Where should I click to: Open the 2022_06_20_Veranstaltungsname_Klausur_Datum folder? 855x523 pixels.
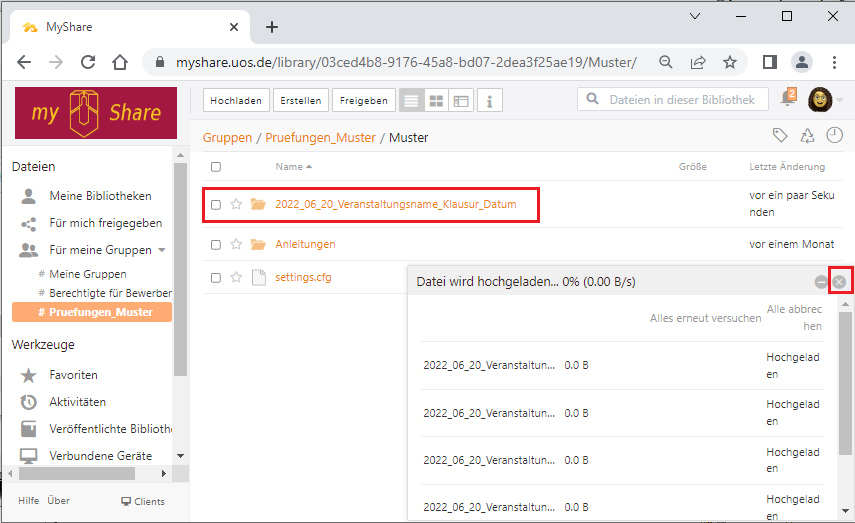(395, 204)
